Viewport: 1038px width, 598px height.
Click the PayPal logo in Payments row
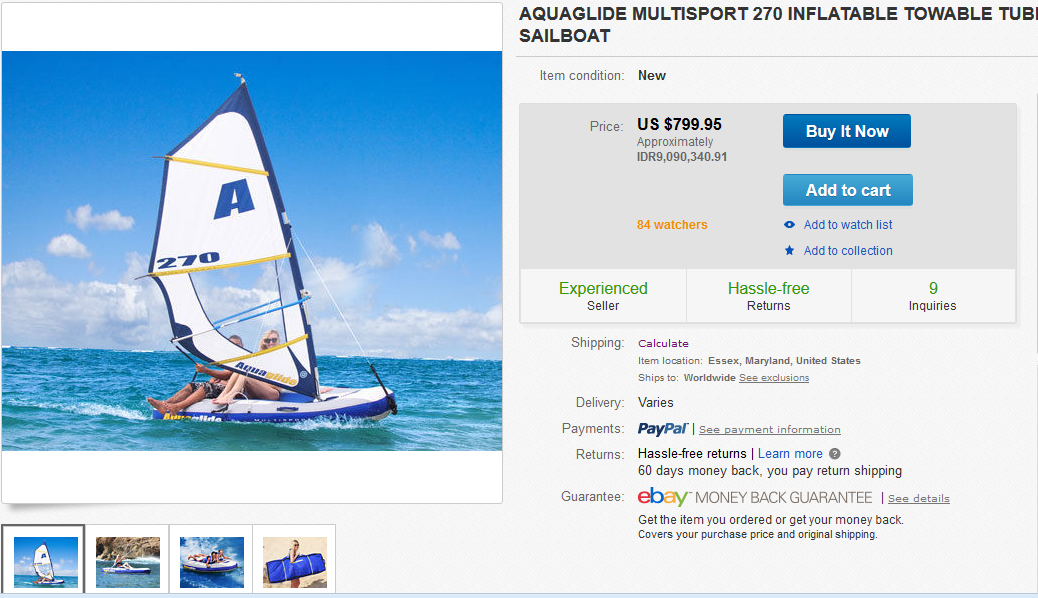click(x=663, y=429)
